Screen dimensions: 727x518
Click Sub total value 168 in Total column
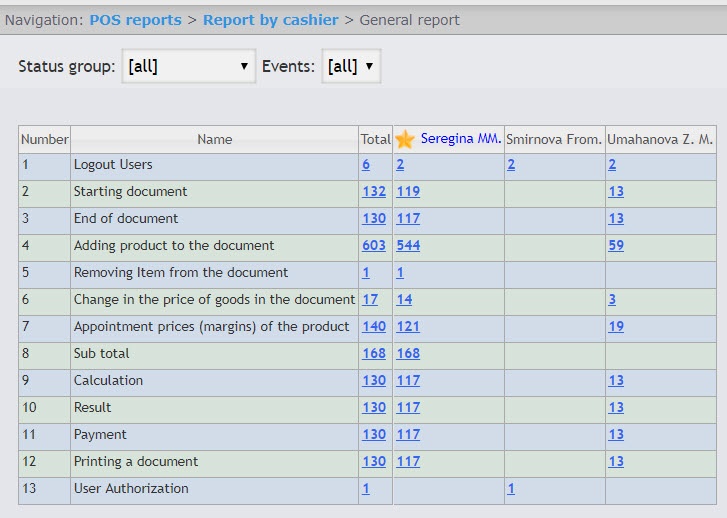(373, 353)
